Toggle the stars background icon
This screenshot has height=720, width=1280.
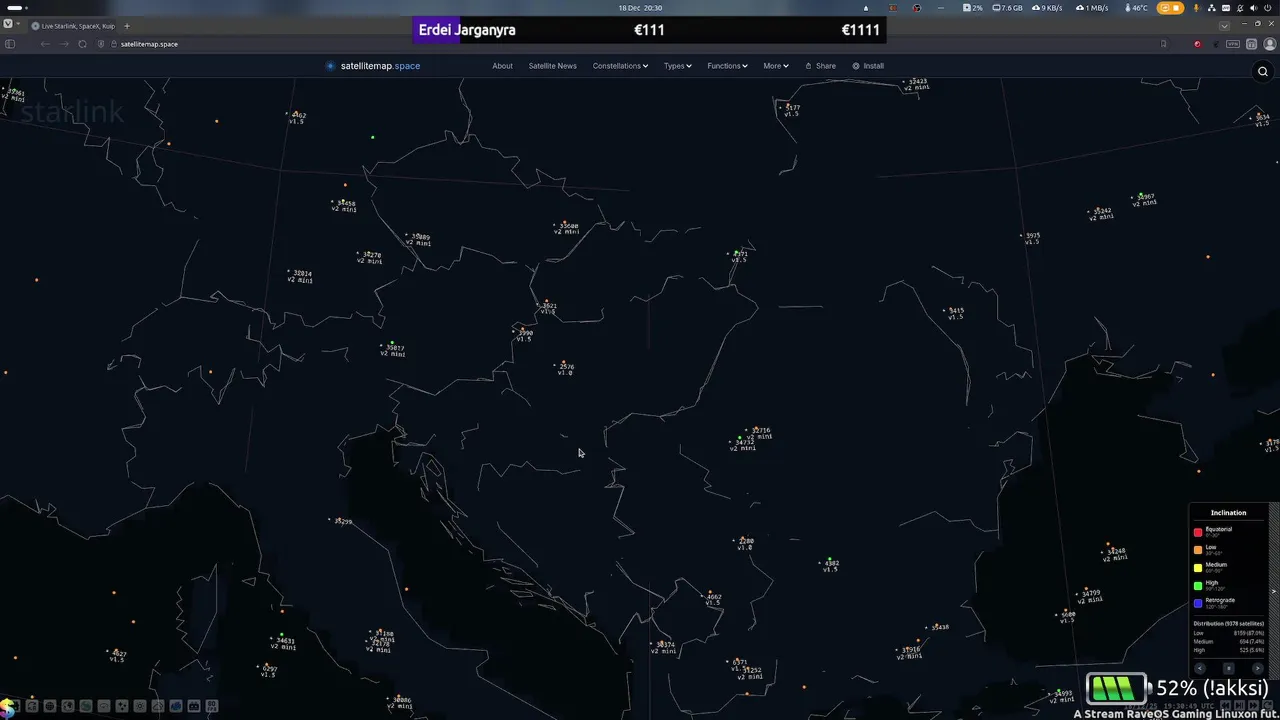(x=122, y=706)
